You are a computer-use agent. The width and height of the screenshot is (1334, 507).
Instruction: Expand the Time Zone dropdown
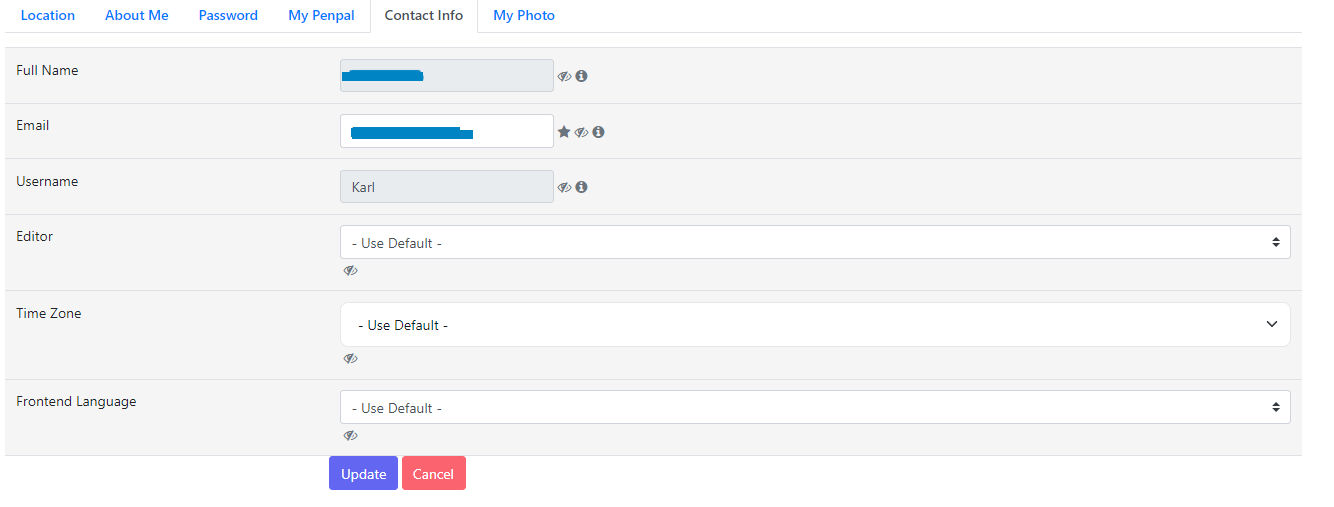[x=815, y=325]
